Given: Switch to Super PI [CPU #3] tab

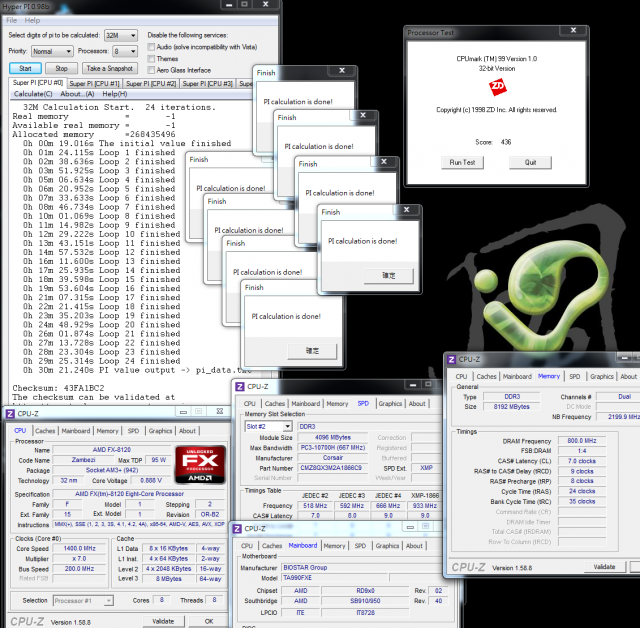Looking at the screenshot, I should tap(207, 84).
